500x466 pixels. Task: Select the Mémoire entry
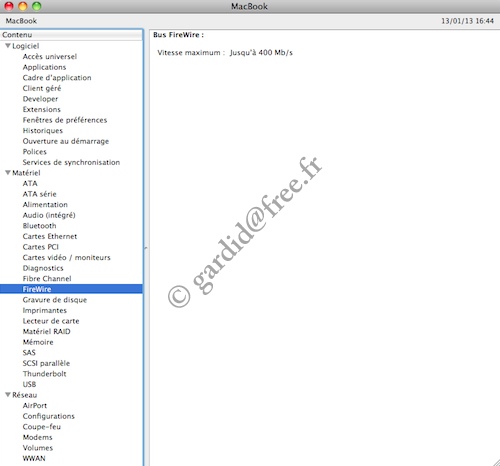pos(38,342)
